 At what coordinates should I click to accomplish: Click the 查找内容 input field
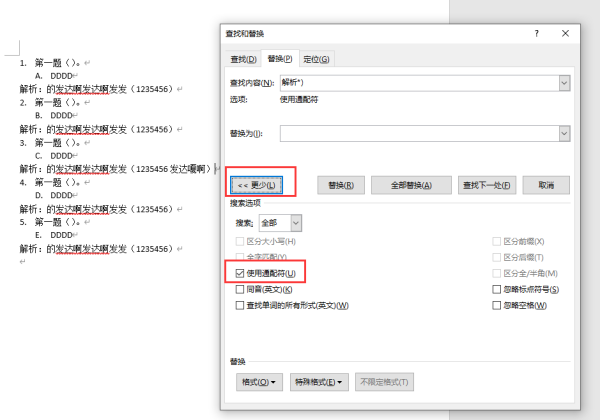[x=419, y=83]
